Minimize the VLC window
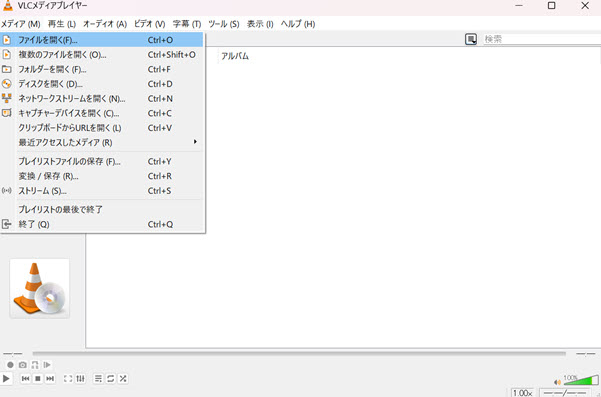 (519, 5)
